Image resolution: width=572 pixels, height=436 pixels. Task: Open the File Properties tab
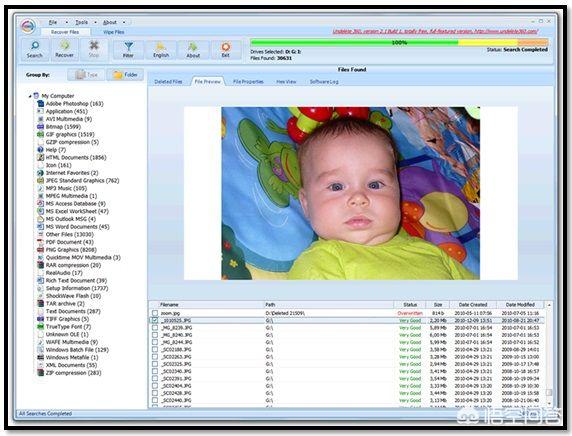[x=248, y=82]
